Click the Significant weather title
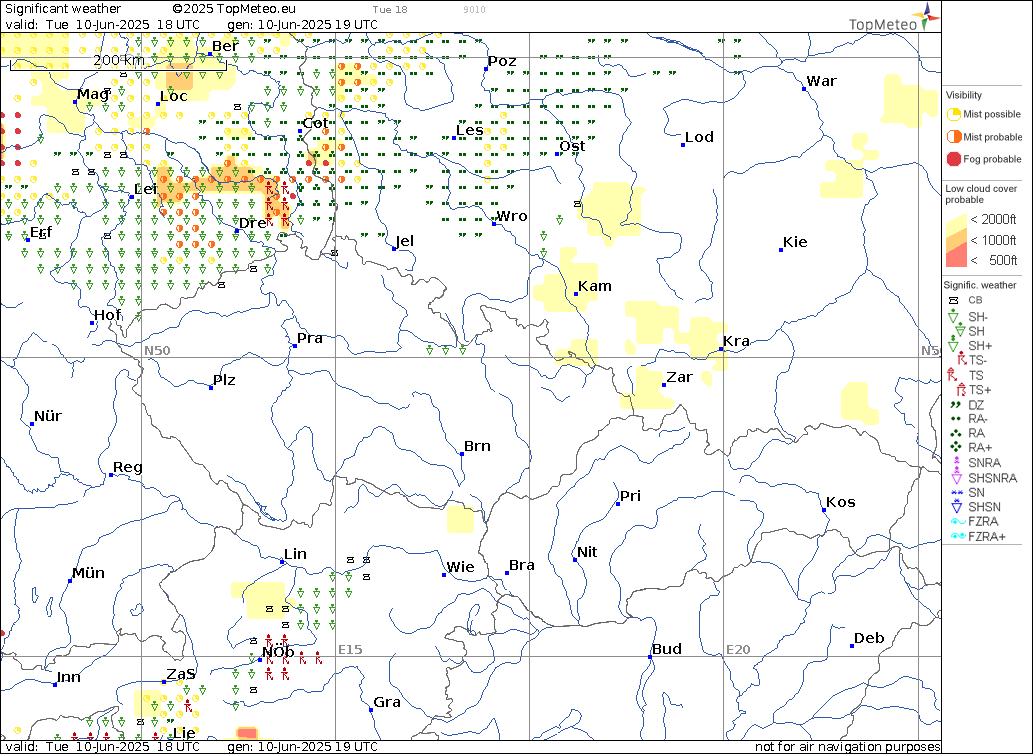The width and height of the screenshot is (1033, 754). (x=63, y=9)
